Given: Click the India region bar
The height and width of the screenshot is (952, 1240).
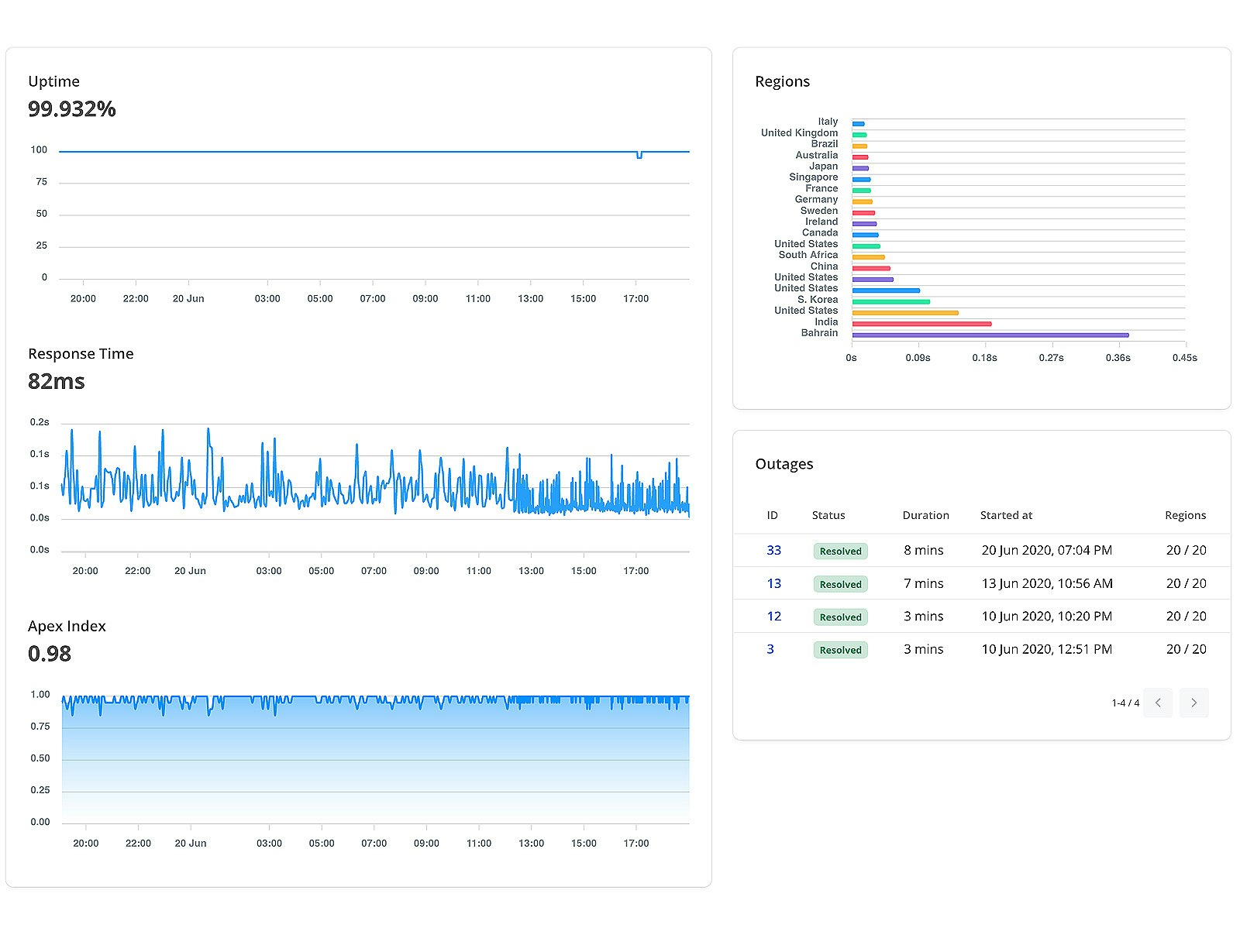Looking at the screenshot, I should click(x=921, y=324).
